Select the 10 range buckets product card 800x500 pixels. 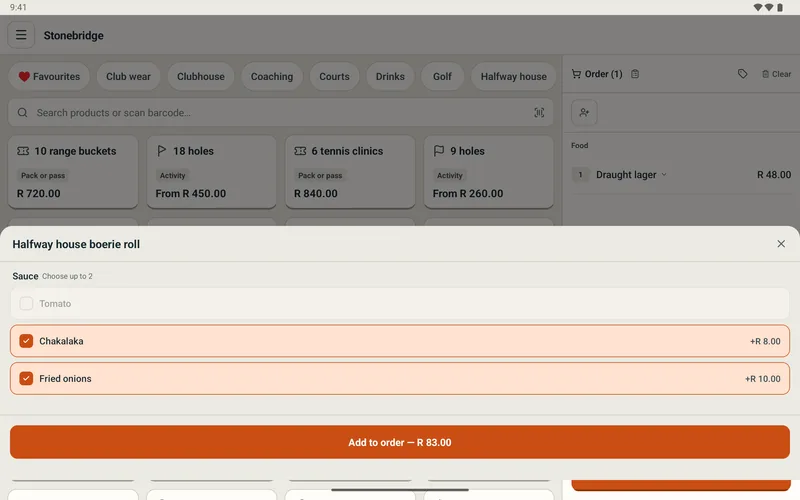(x=73, y=171)
